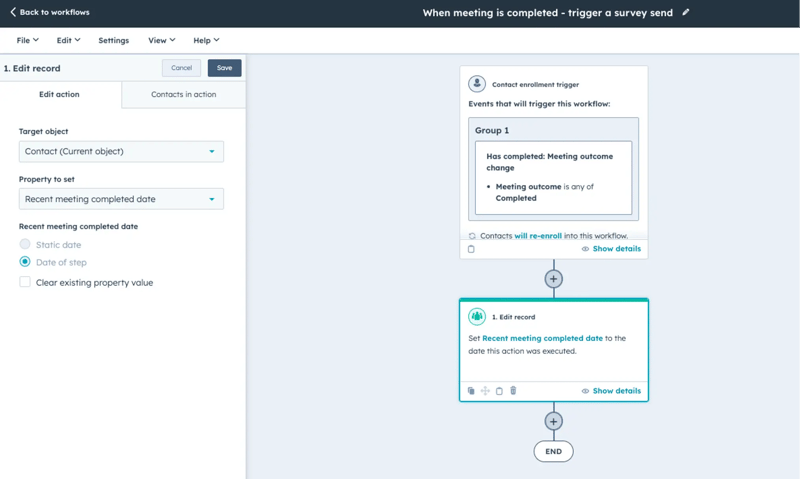800x479 pixels.
Task: Click the contact enrollment trigger avatar icon
Action: 477,84
